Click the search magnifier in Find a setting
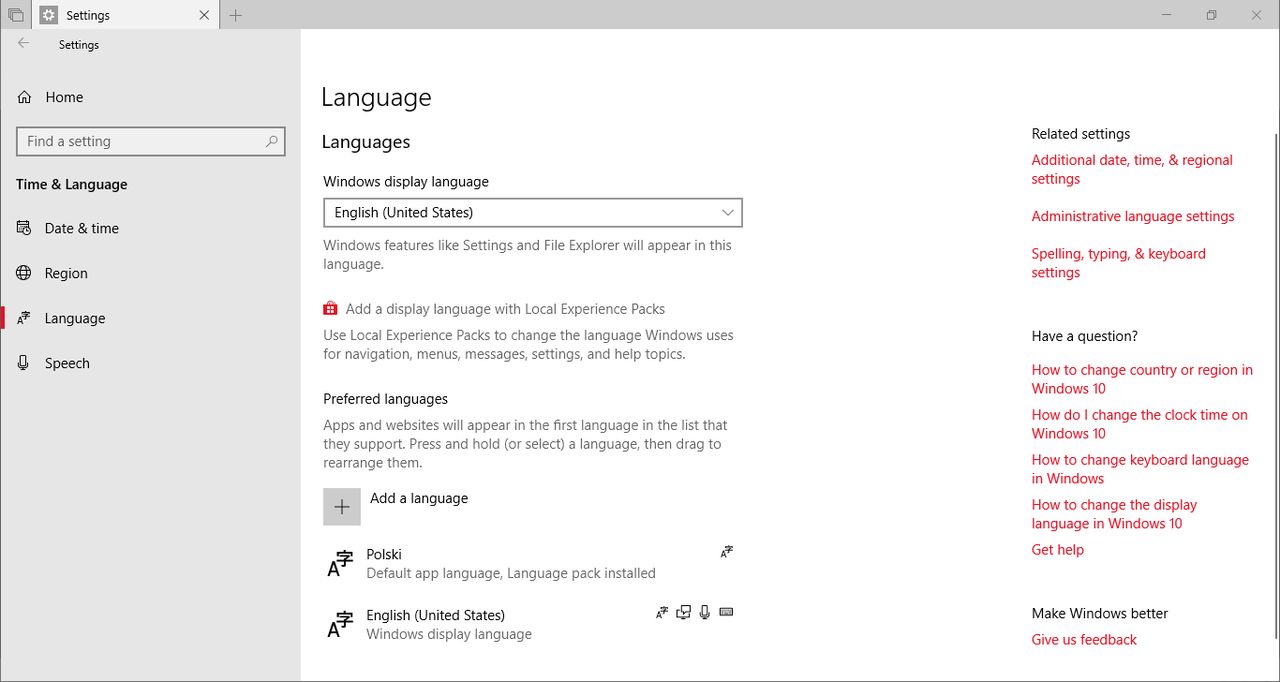The width and height of the screenshot is (1280, 682). 271,141
